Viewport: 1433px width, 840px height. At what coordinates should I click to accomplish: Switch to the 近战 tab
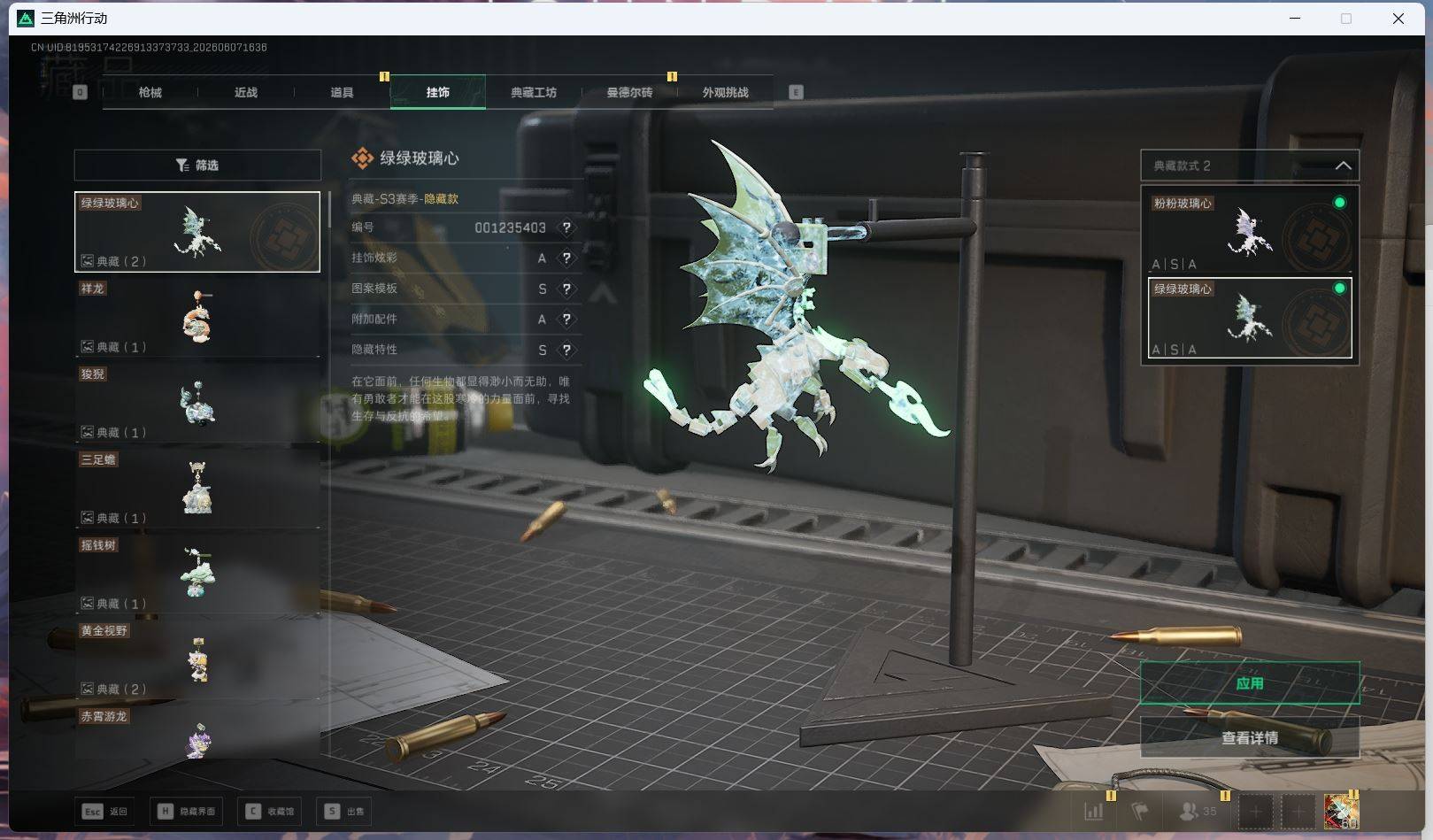point(245,92)
